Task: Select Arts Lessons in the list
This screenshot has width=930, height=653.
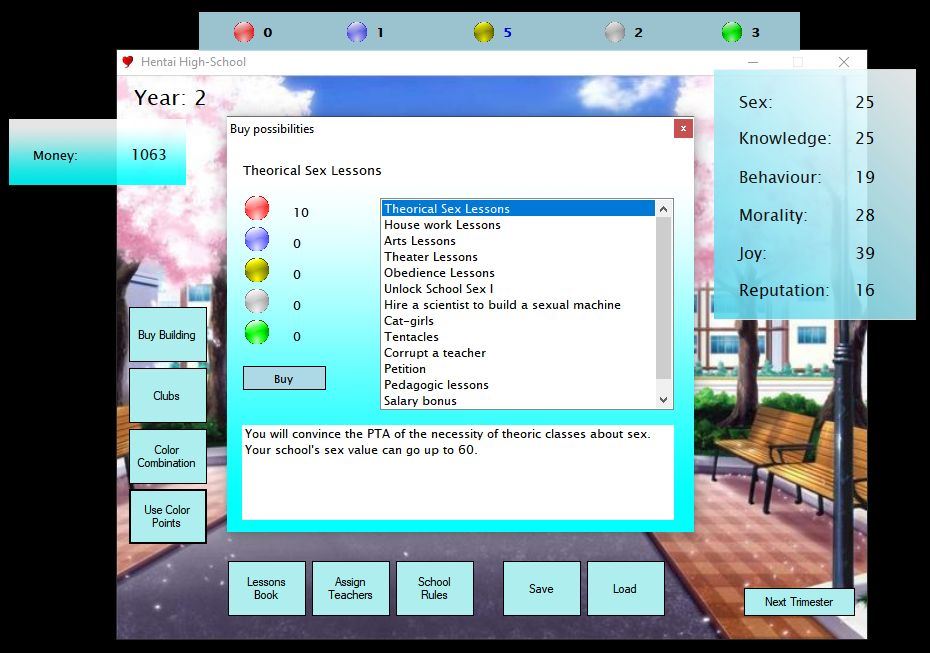Action: pyautogui.click(x=420, y=241)
